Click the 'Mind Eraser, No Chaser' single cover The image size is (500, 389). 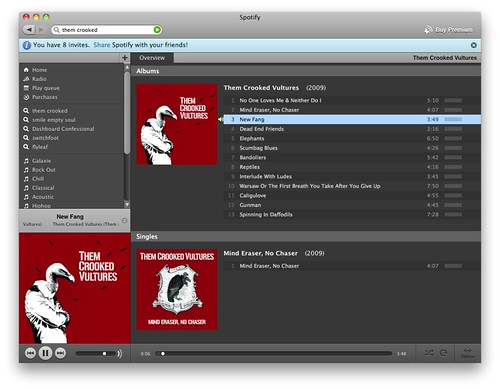point(177,290)
